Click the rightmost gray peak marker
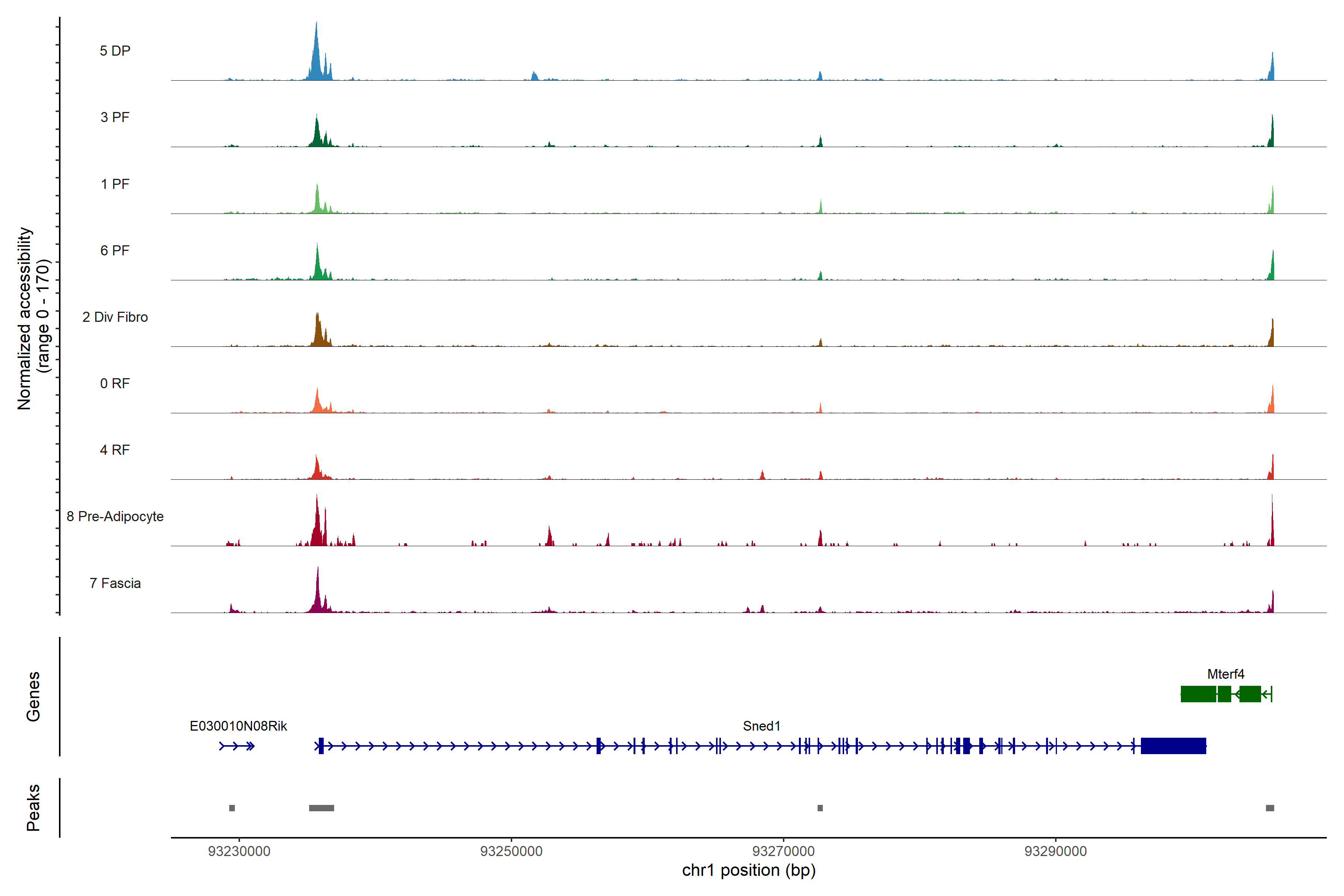This screenshot has height=896, width=1344. point(1270,808)
